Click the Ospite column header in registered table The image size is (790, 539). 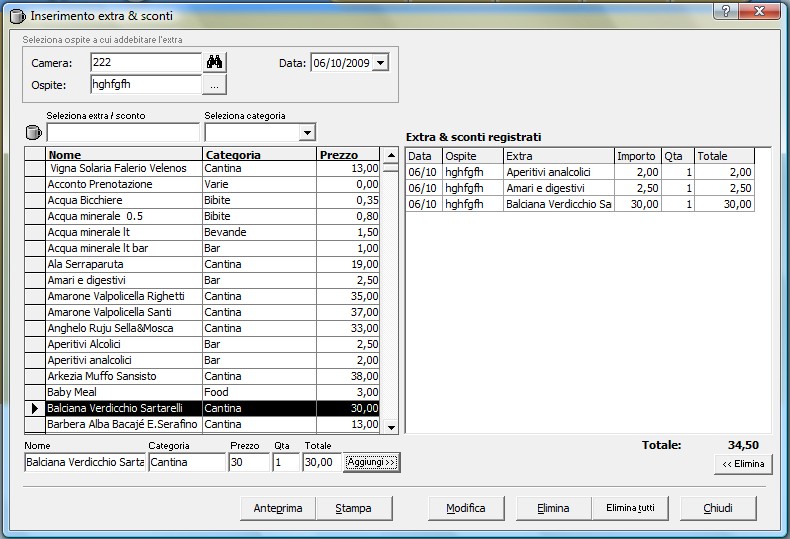(x=473, y=156)
